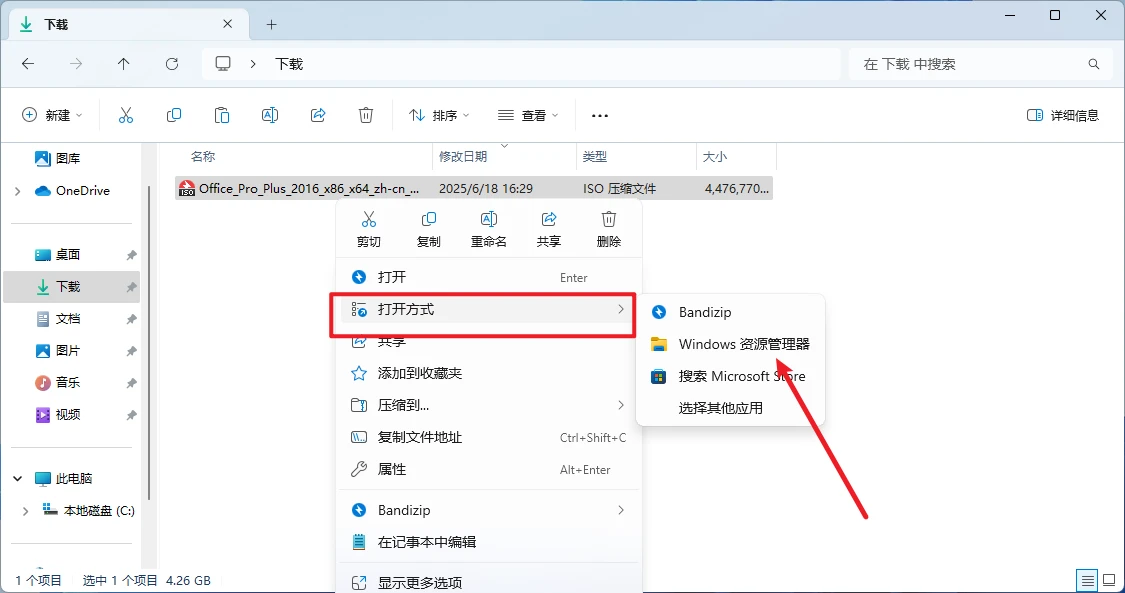
Task: Expand the 压缩到... submenu
Action: (621, 405)
